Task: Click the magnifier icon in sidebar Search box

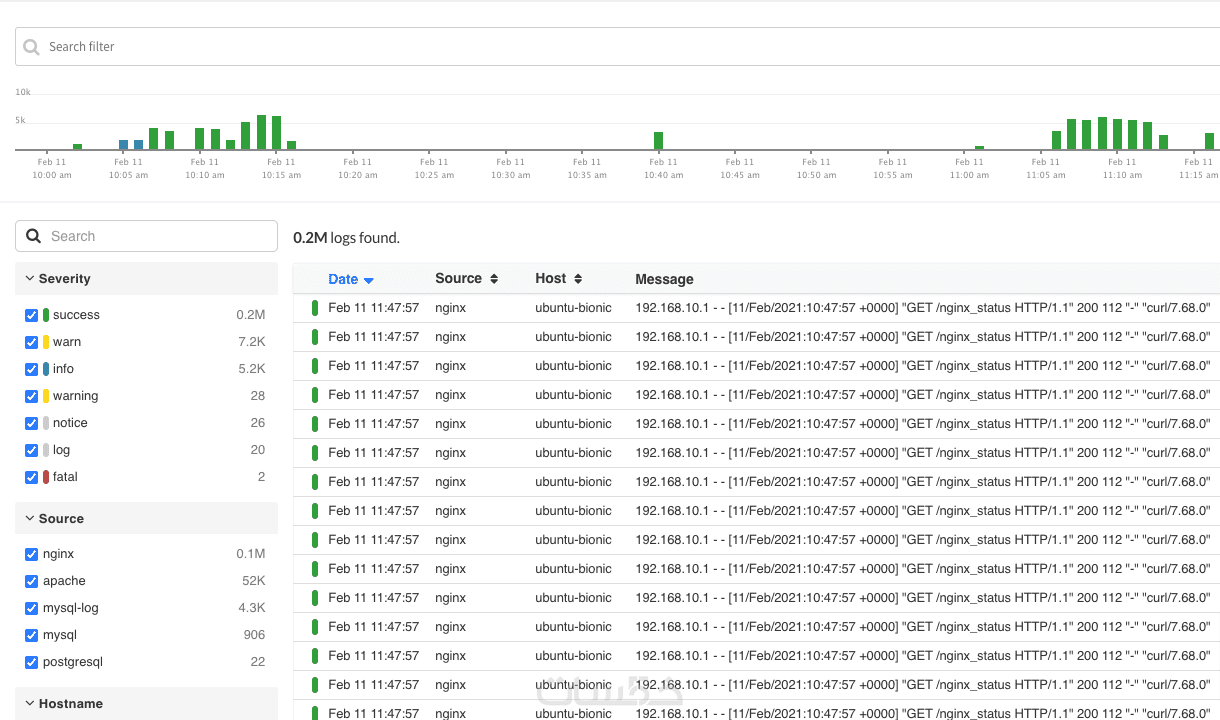Action: [34, 236]
